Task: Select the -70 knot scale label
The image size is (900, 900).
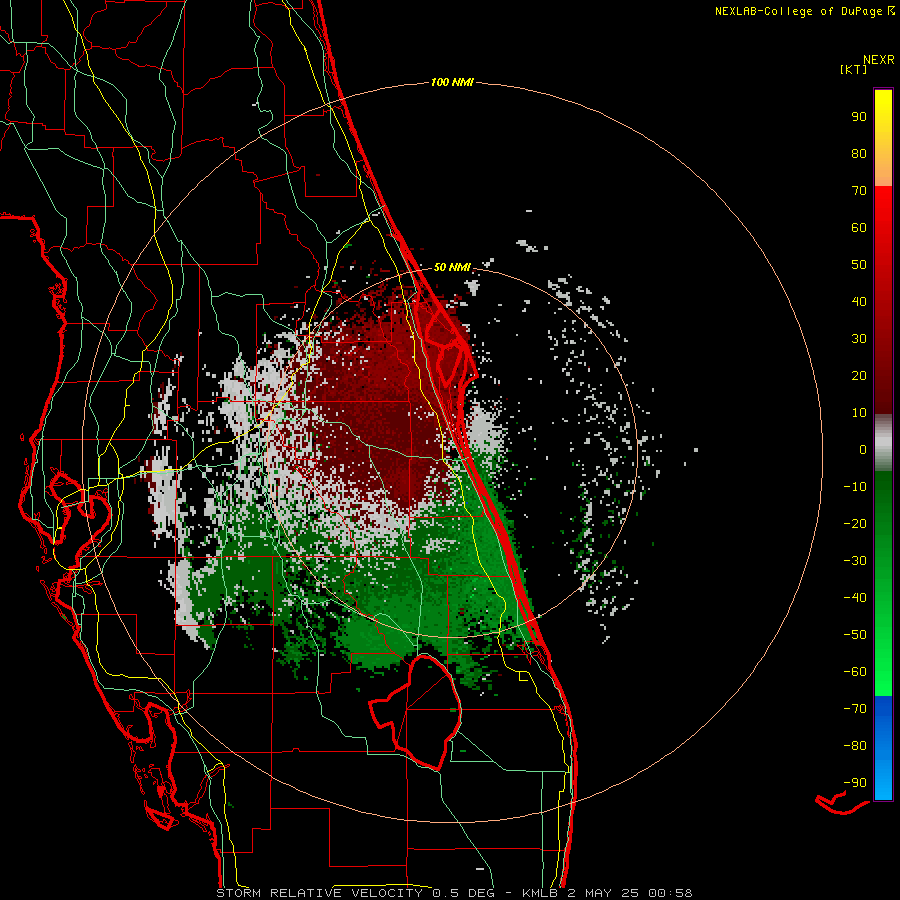Action: pos(855,709)
